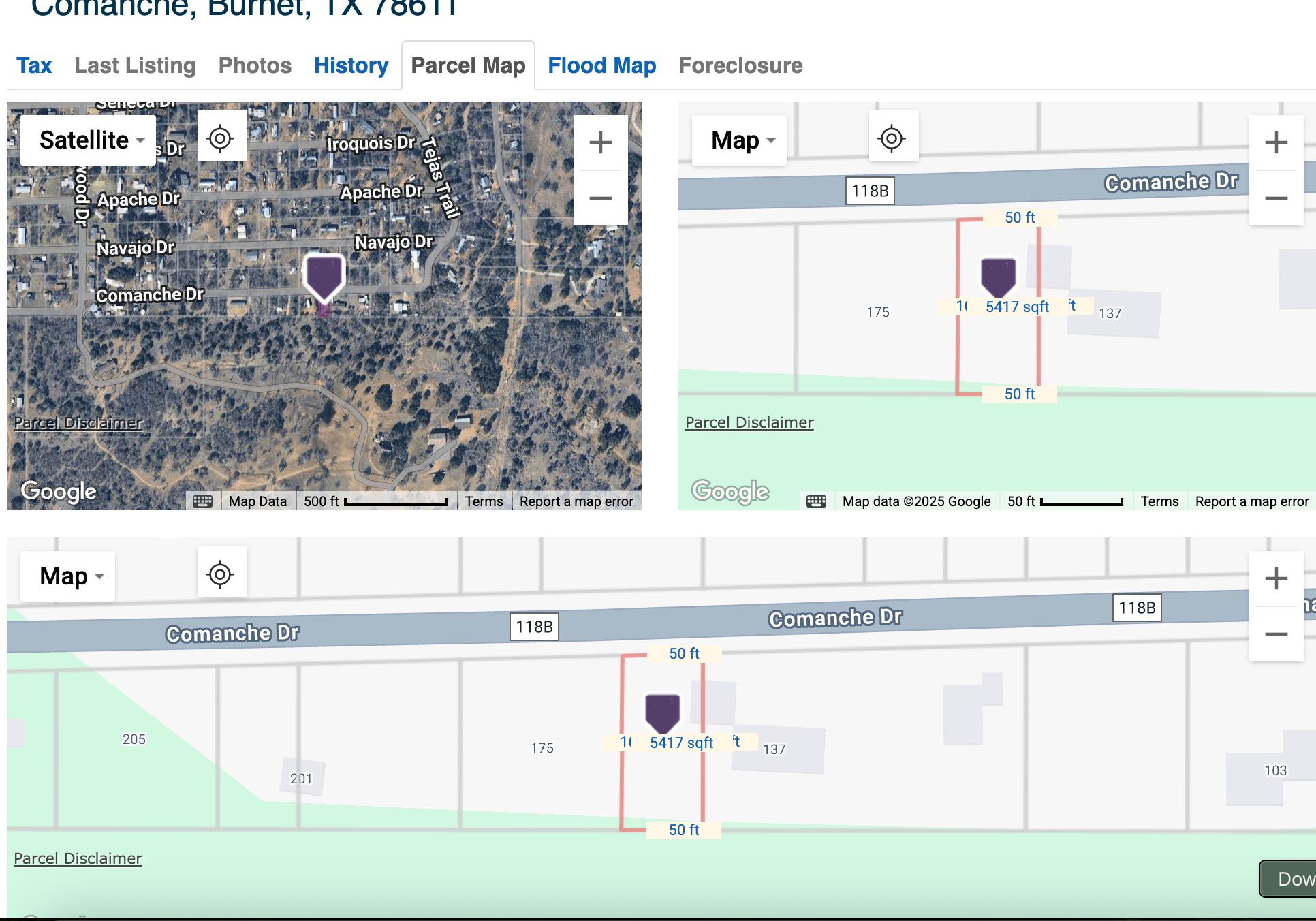Zoom in on the satellite map
Viewport: 1316px width, 921px height.
600,142
